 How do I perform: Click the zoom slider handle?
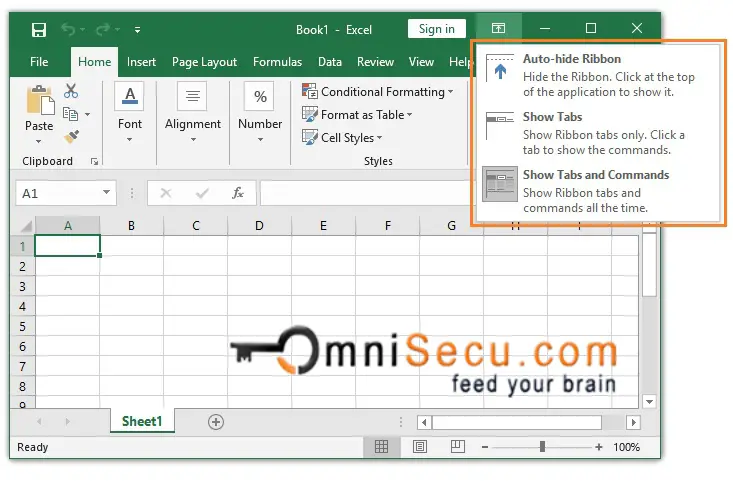point(542,446)
